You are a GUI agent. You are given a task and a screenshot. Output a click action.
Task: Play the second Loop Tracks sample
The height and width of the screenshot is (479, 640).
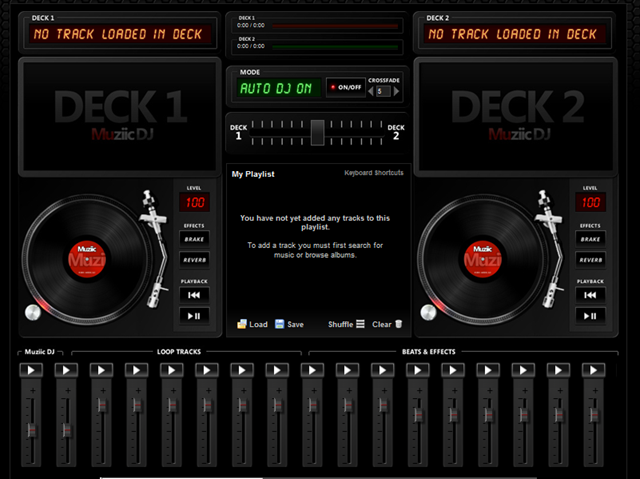pos(136,370)
